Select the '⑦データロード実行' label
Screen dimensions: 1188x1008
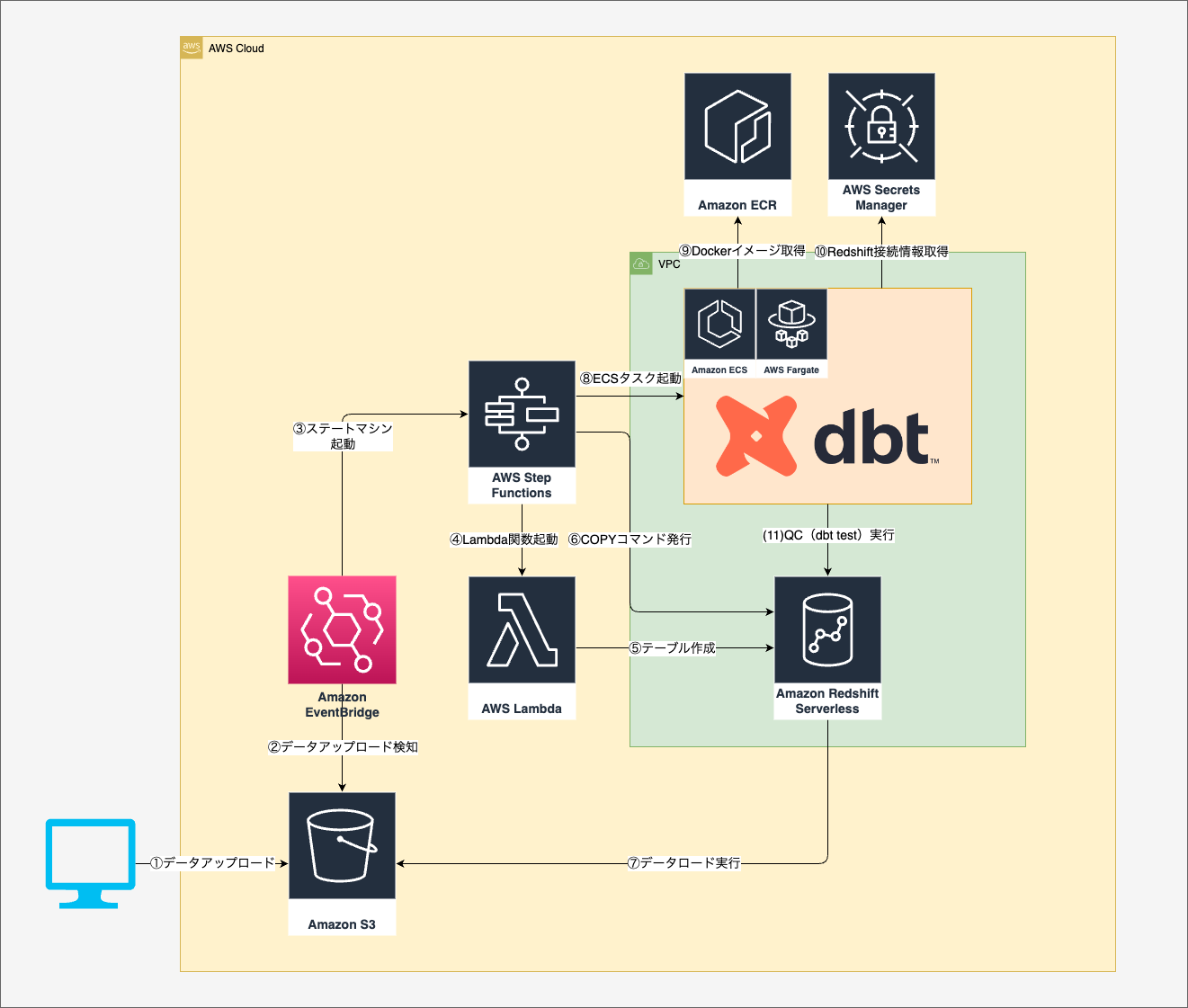click(x=683, y=862)
